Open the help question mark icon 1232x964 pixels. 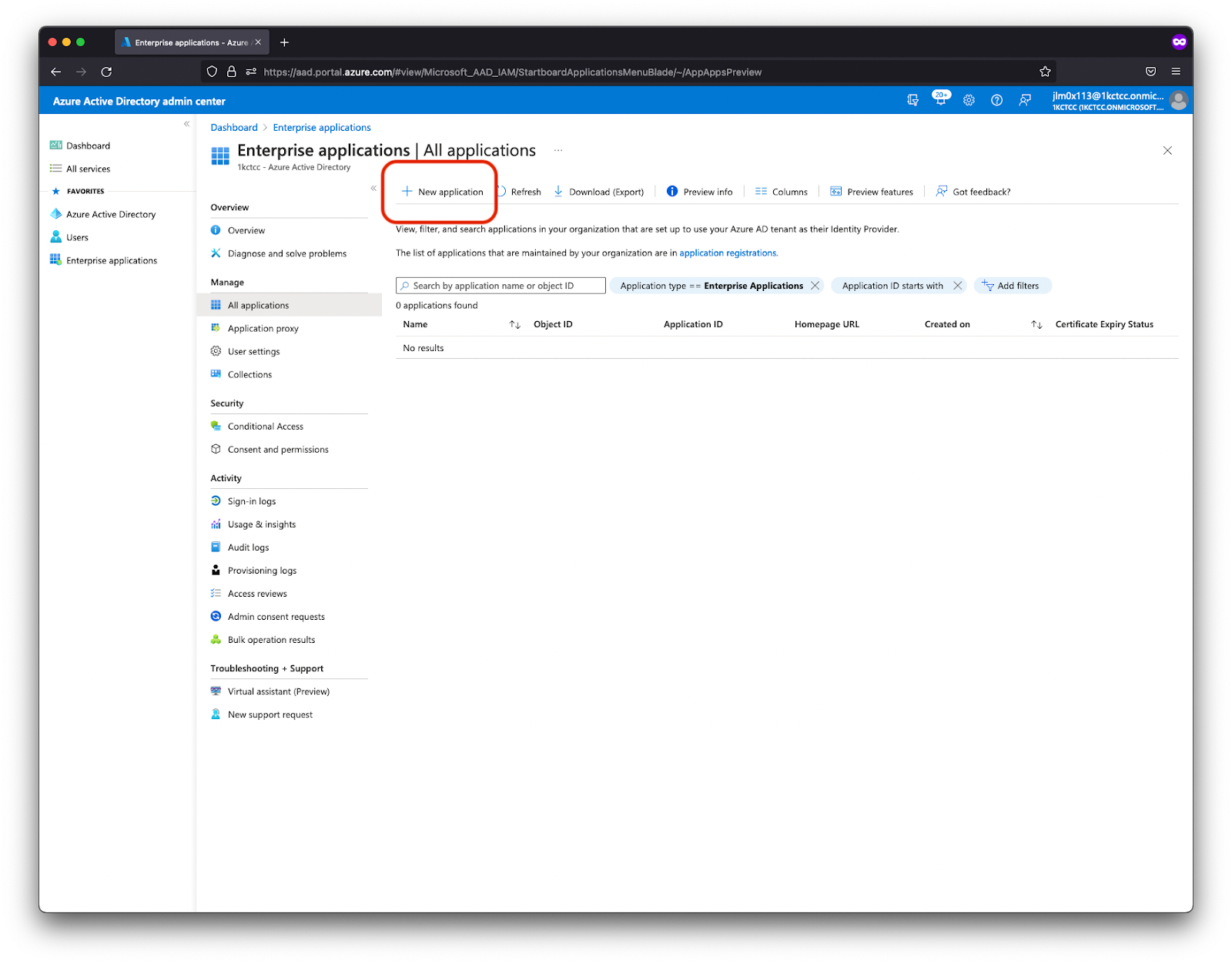click(996, 100)
